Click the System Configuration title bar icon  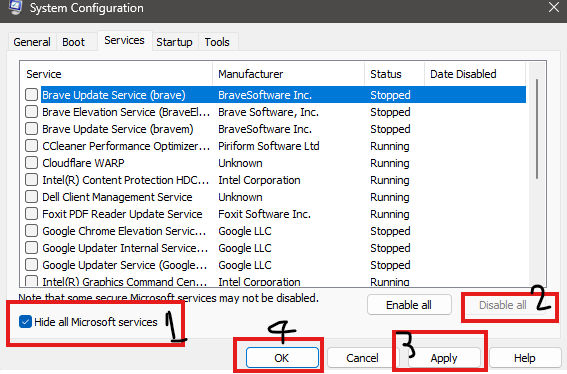click(16, 7)
